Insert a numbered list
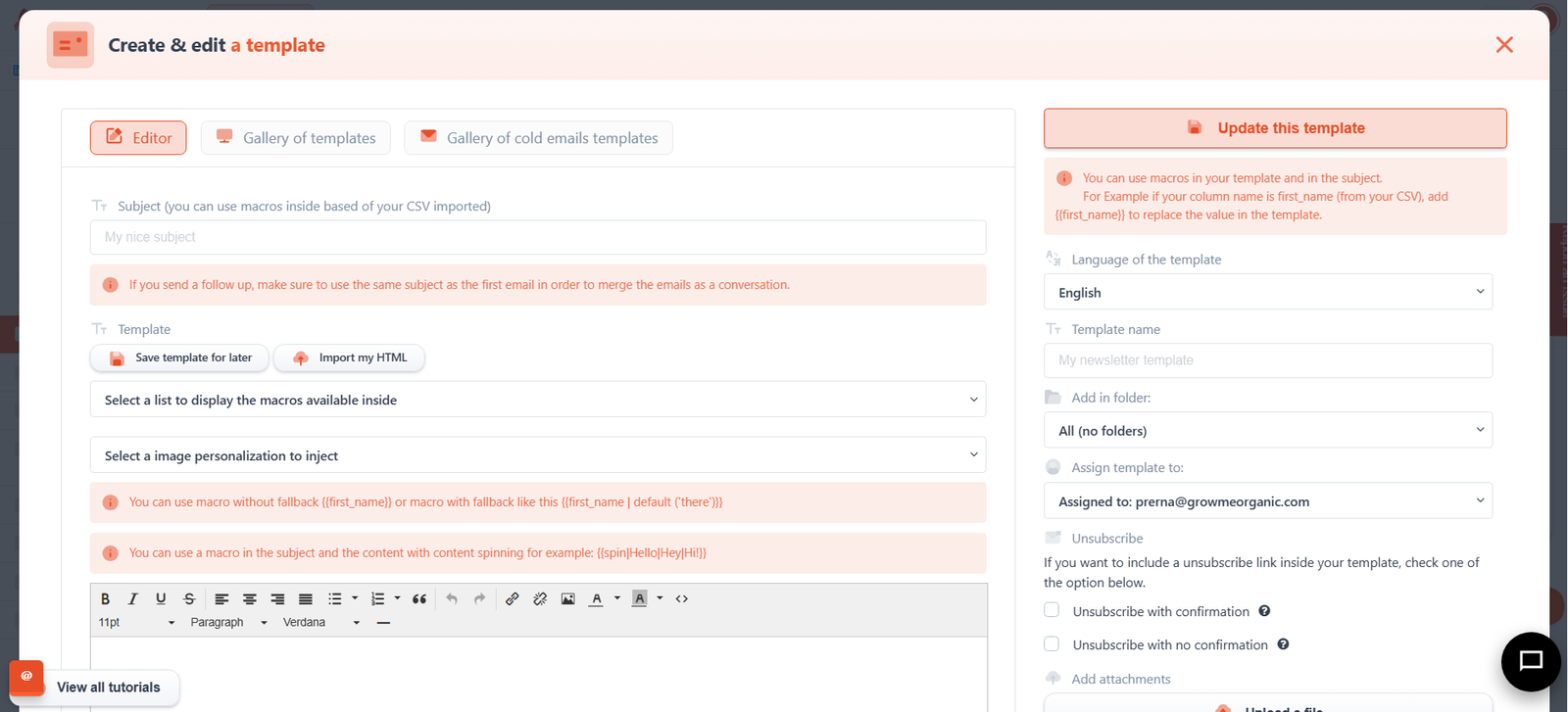This screenshot has width=1568, height=712. [x=377, y=598]
